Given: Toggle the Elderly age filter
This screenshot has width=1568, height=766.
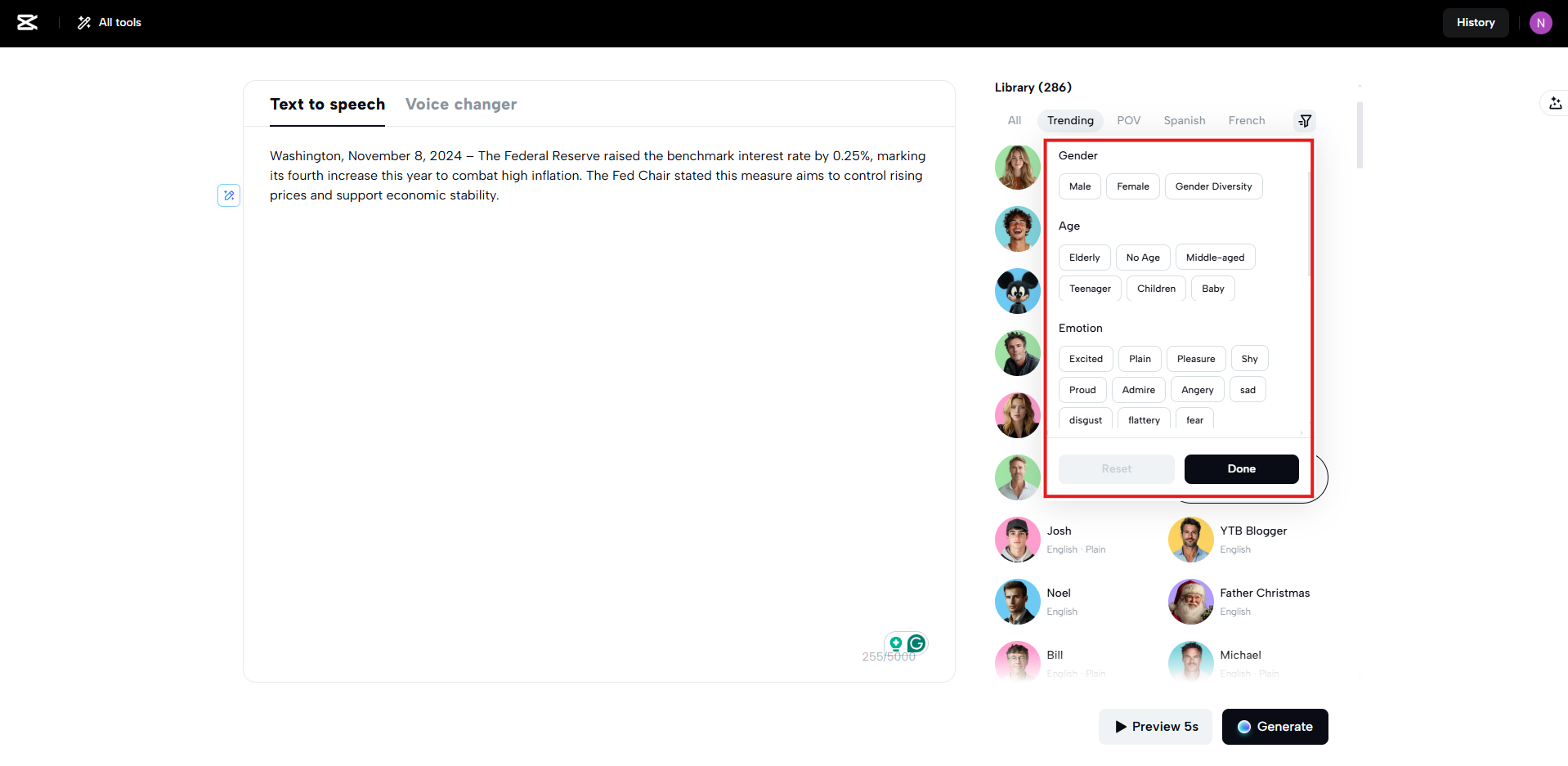Looking at the screenshot, I should coord(1085,258).
